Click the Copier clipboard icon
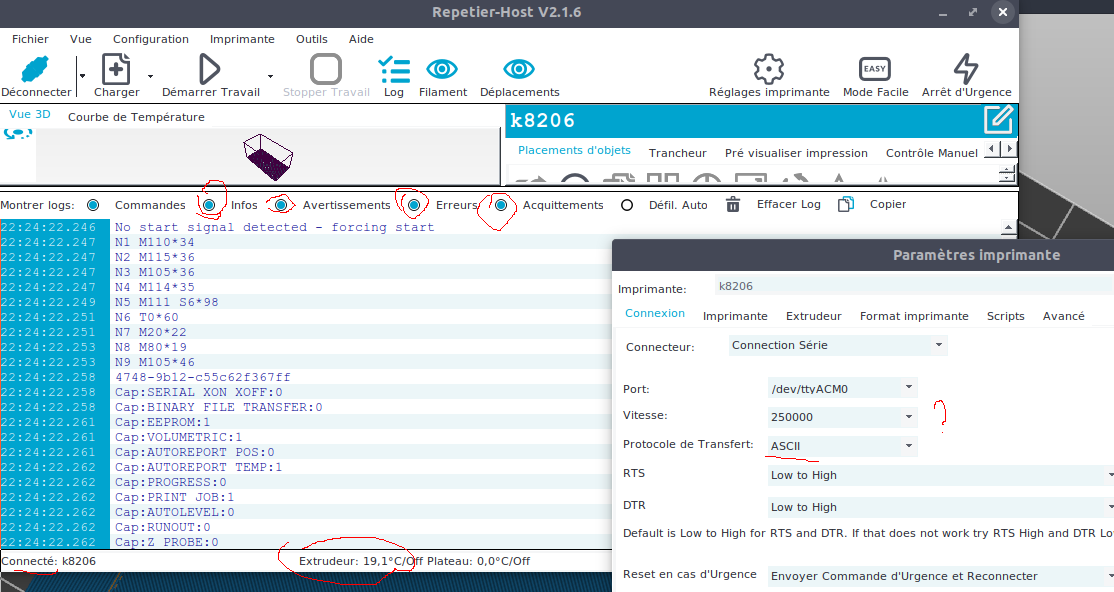 click(x=845, y=205)
